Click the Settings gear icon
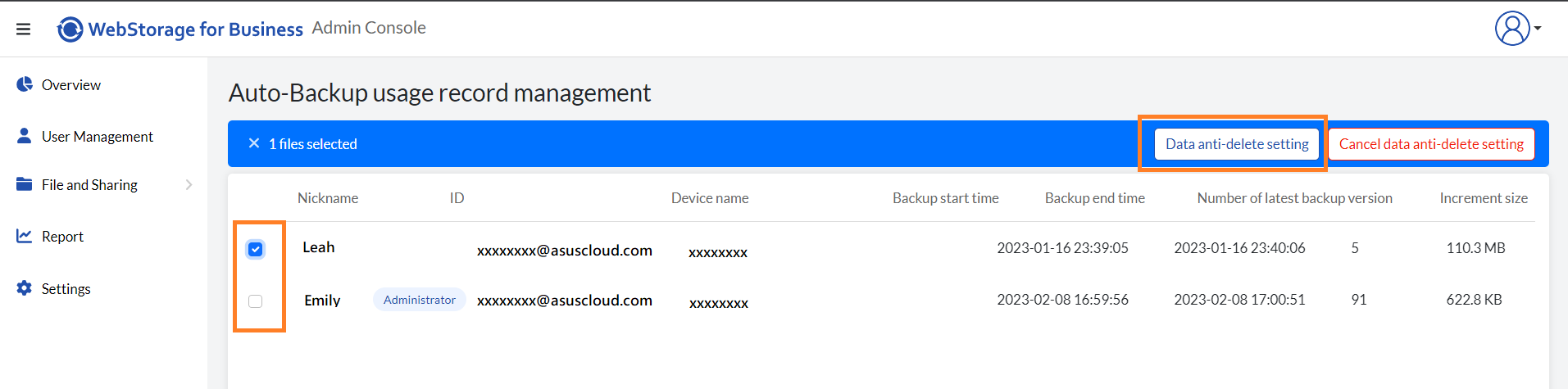This screenshot has height=389, width=1568. (x=25, y=288)
